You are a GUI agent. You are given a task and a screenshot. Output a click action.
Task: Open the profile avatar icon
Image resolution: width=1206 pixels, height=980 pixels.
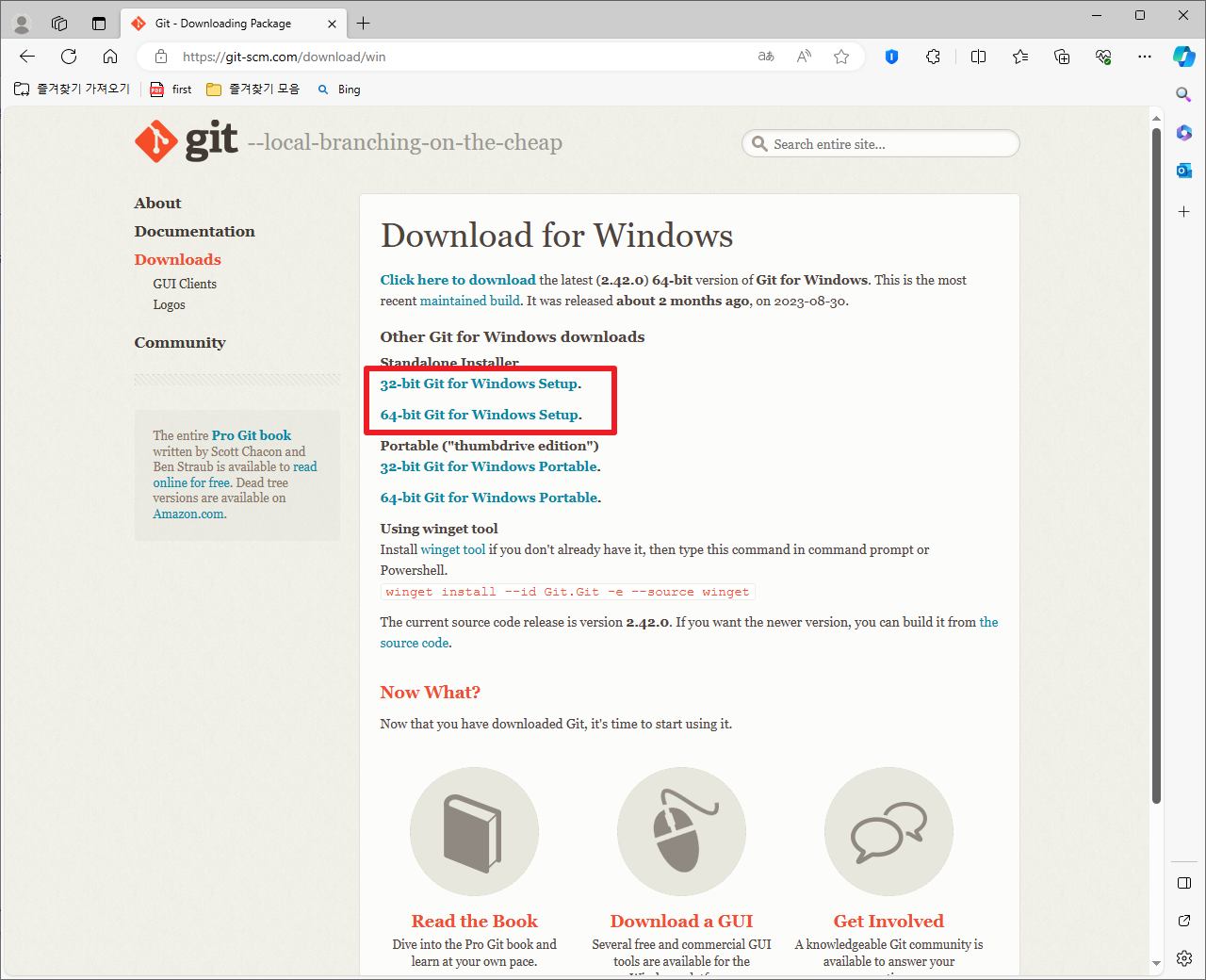(x=22, y=24)
